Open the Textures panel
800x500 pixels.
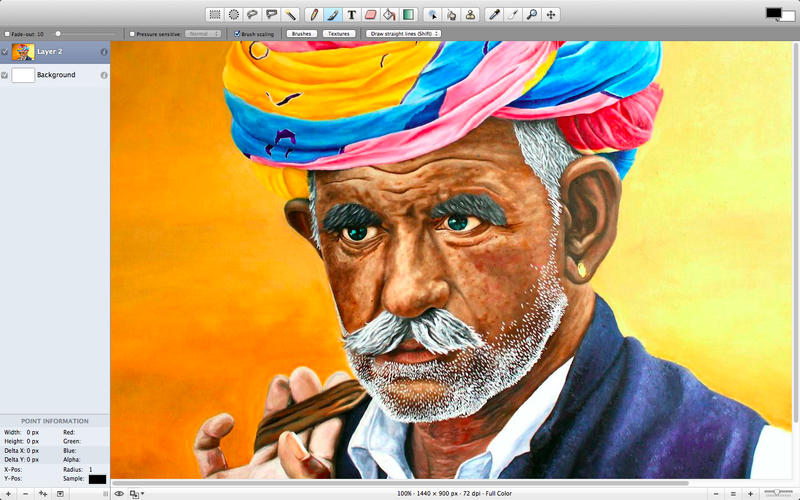339,34
